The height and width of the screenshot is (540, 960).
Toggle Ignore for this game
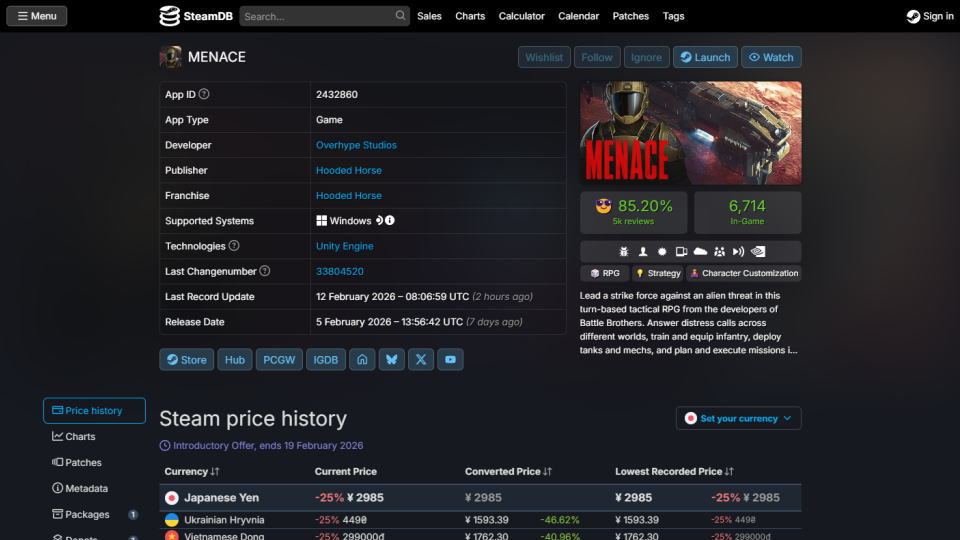pyautogui.click(x=646, y=58)
